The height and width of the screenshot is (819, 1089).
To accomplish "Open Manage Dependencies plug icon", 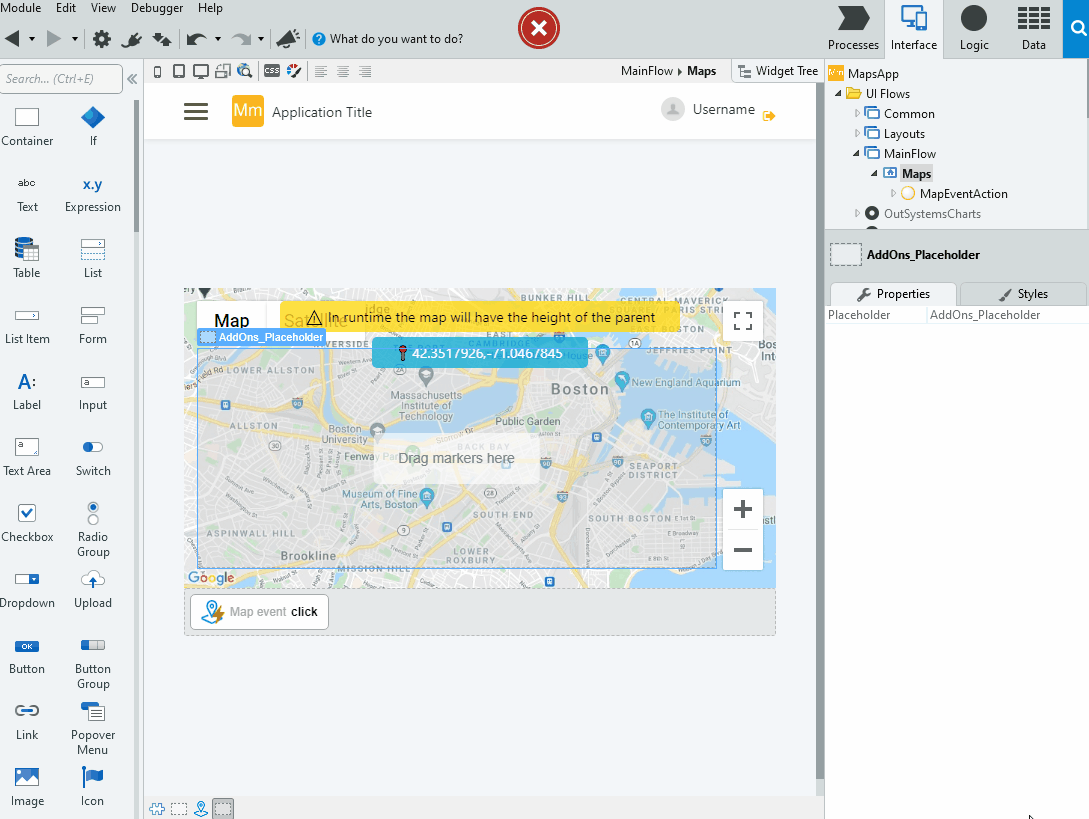I will coord(131,40).
